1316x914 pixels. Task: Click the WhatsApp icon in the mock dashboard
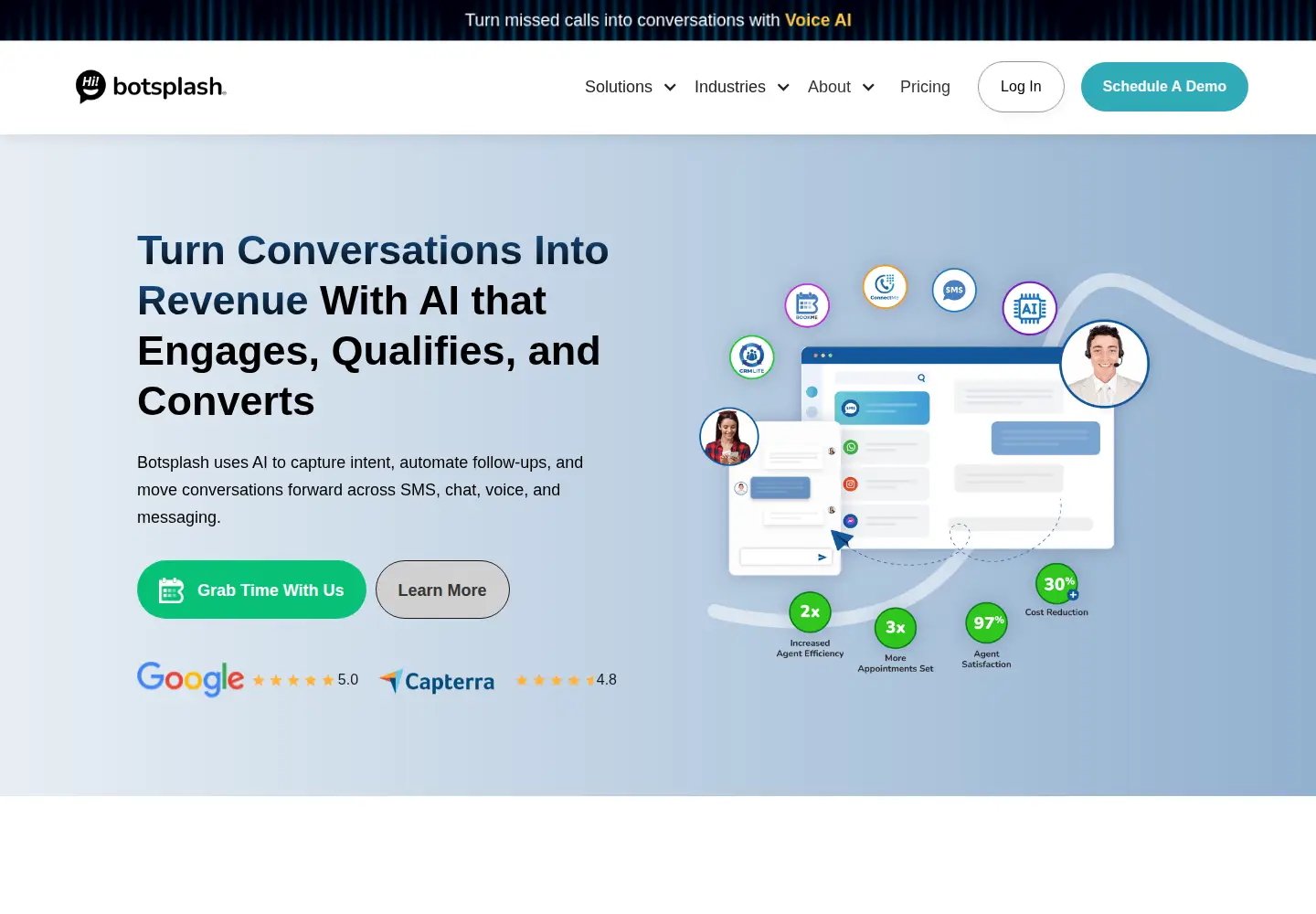[851, 447]
